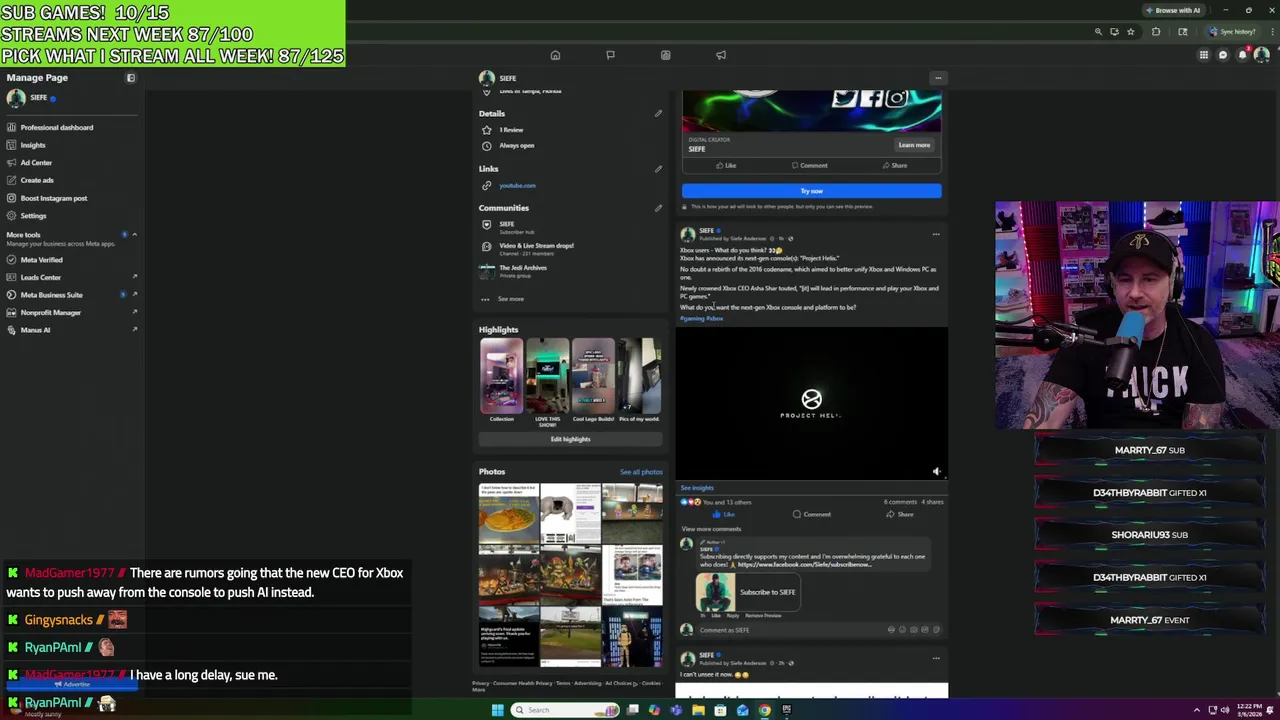The height and width of the screenshot is (720, 1280).
Task: Open the Facebook apps grid menu icon
Action: click(1204, 55)
